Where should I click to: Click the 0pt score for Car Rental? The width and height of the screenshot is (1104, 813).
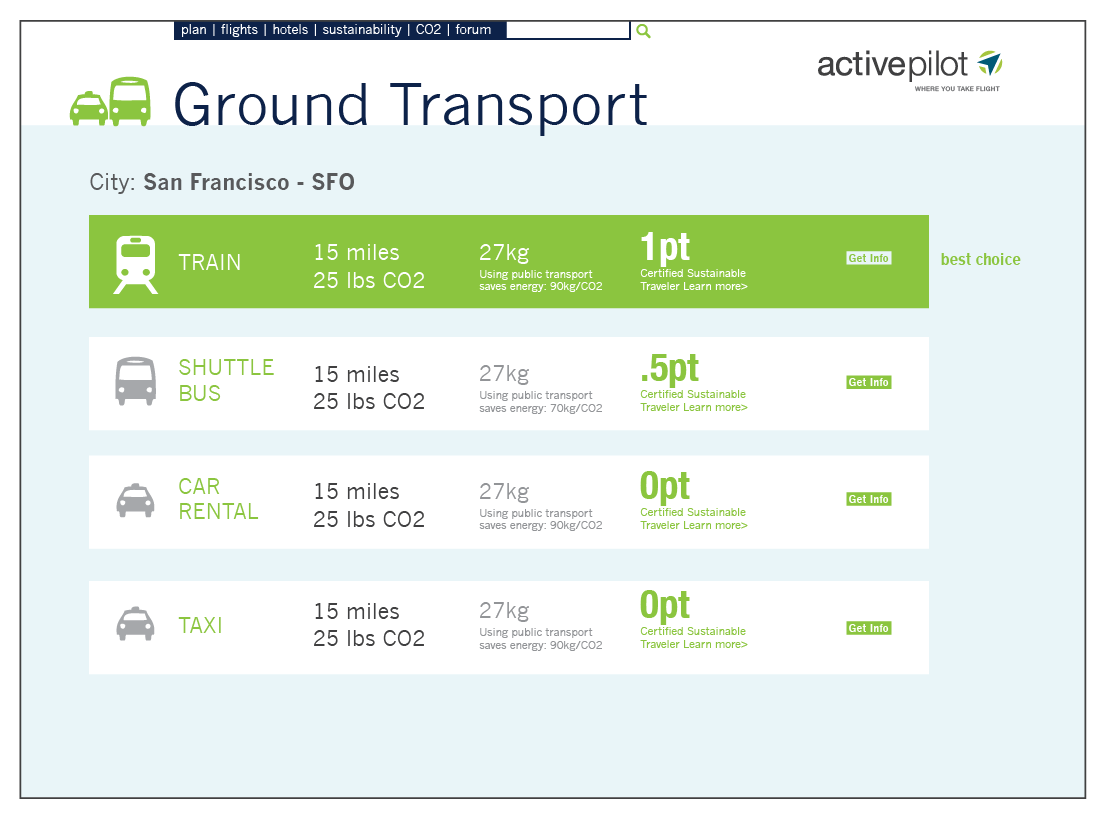[665, 487]
